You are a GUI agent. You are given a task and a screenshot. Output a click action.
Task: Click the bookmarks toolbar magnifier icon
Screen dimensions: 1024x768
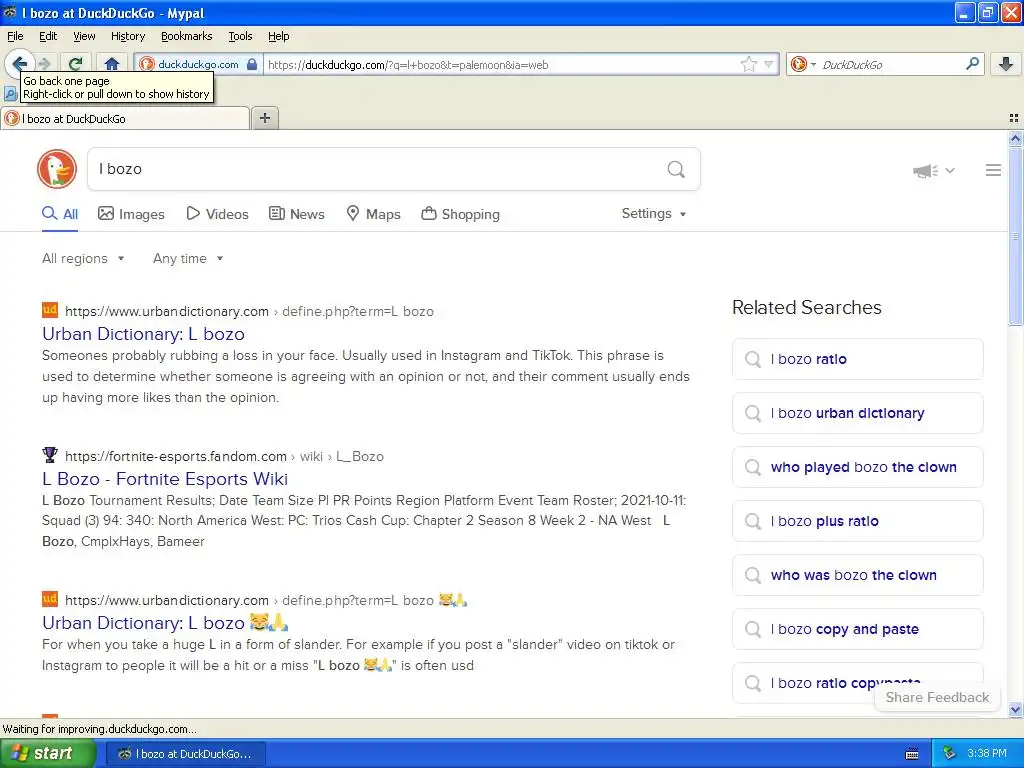click(x=10, y=94)
